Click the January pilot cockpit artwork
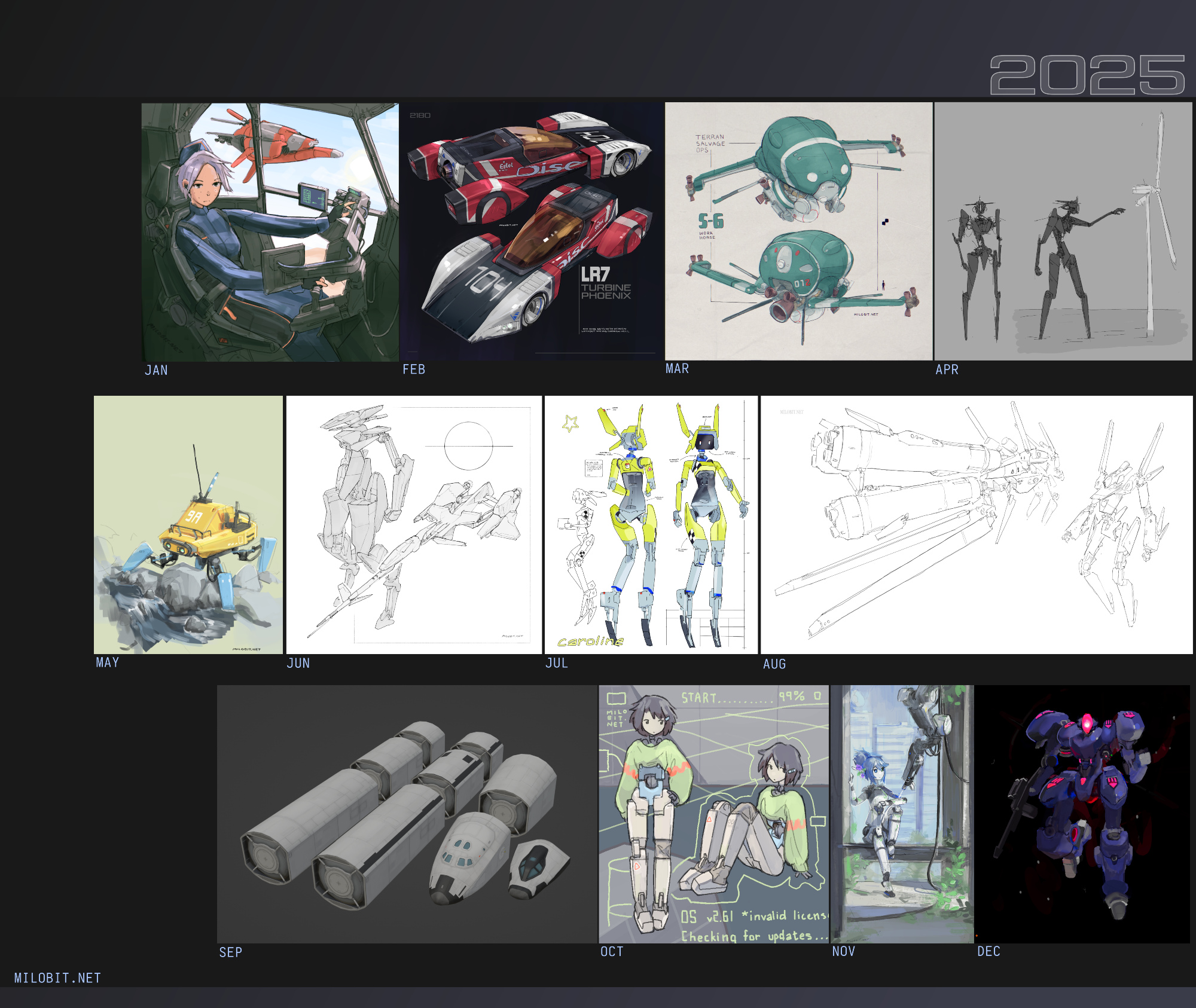The image size is (1196, 1008). tap(270, 232)
